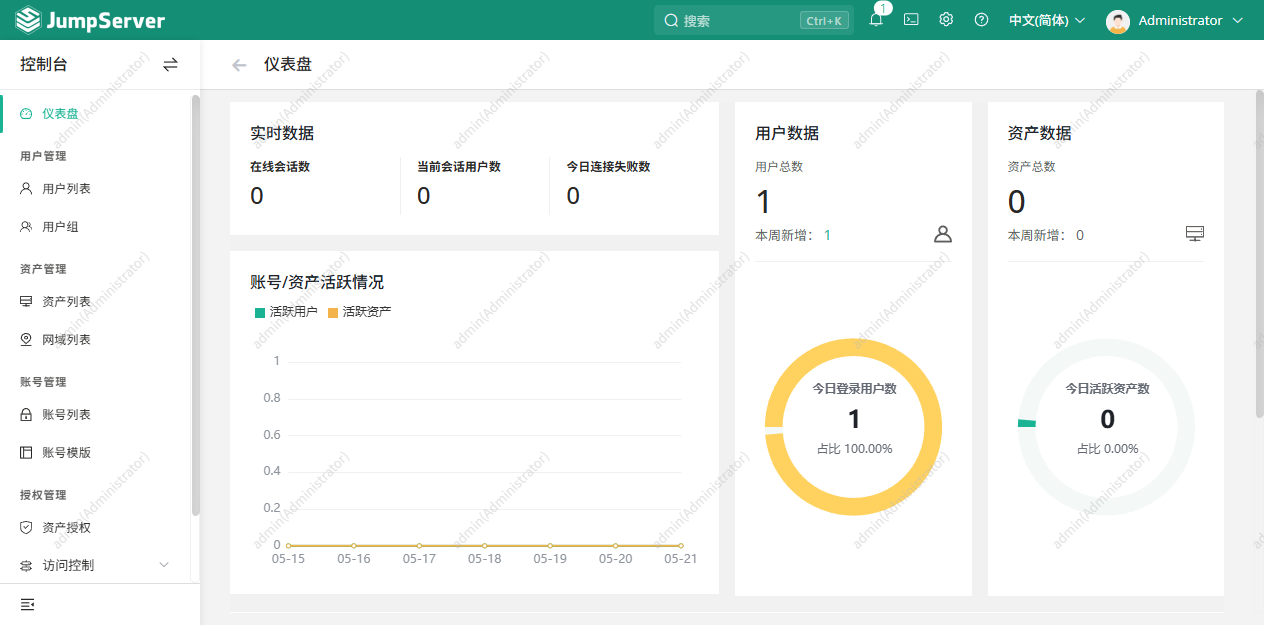Click the 账号列表 lock icon

26,414
